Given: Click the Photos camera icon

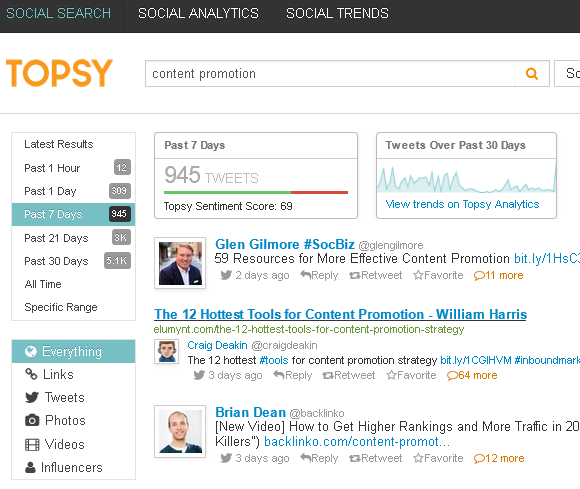Looking at the screenshot, I should [x=32, y=420].
